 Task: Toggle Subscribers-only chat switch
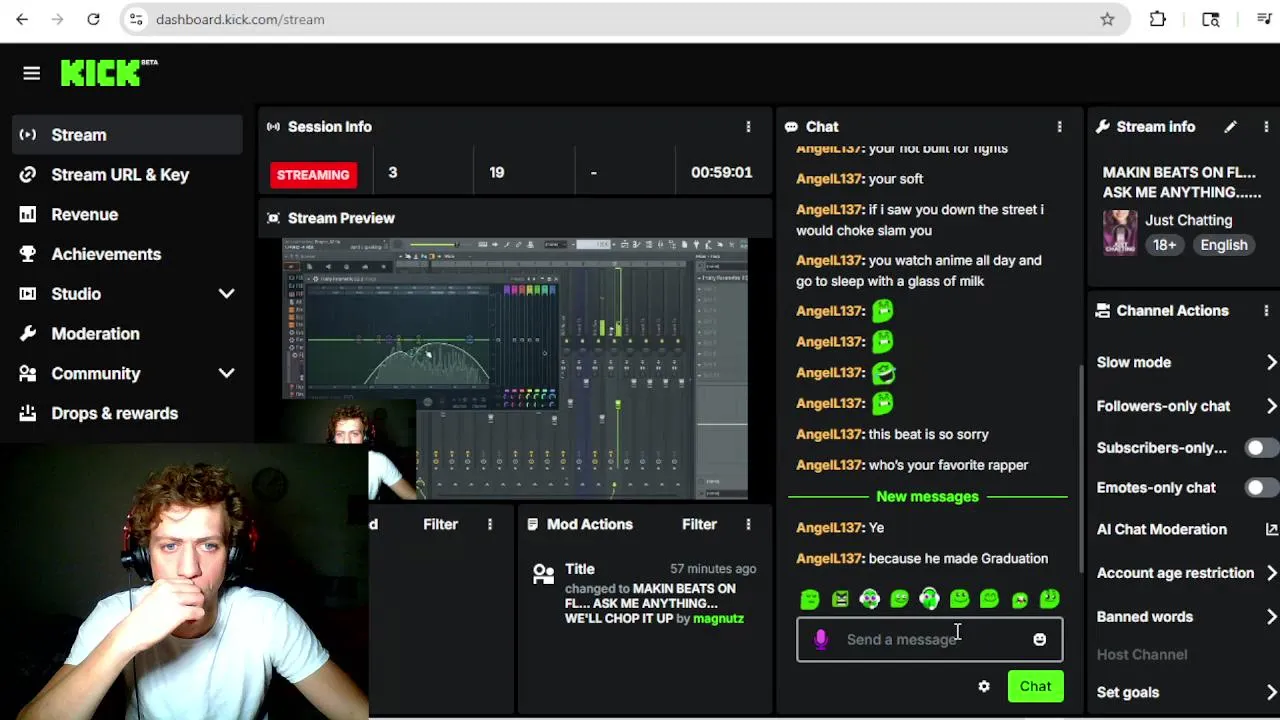pyautogui.click(x=1261, y=448)
